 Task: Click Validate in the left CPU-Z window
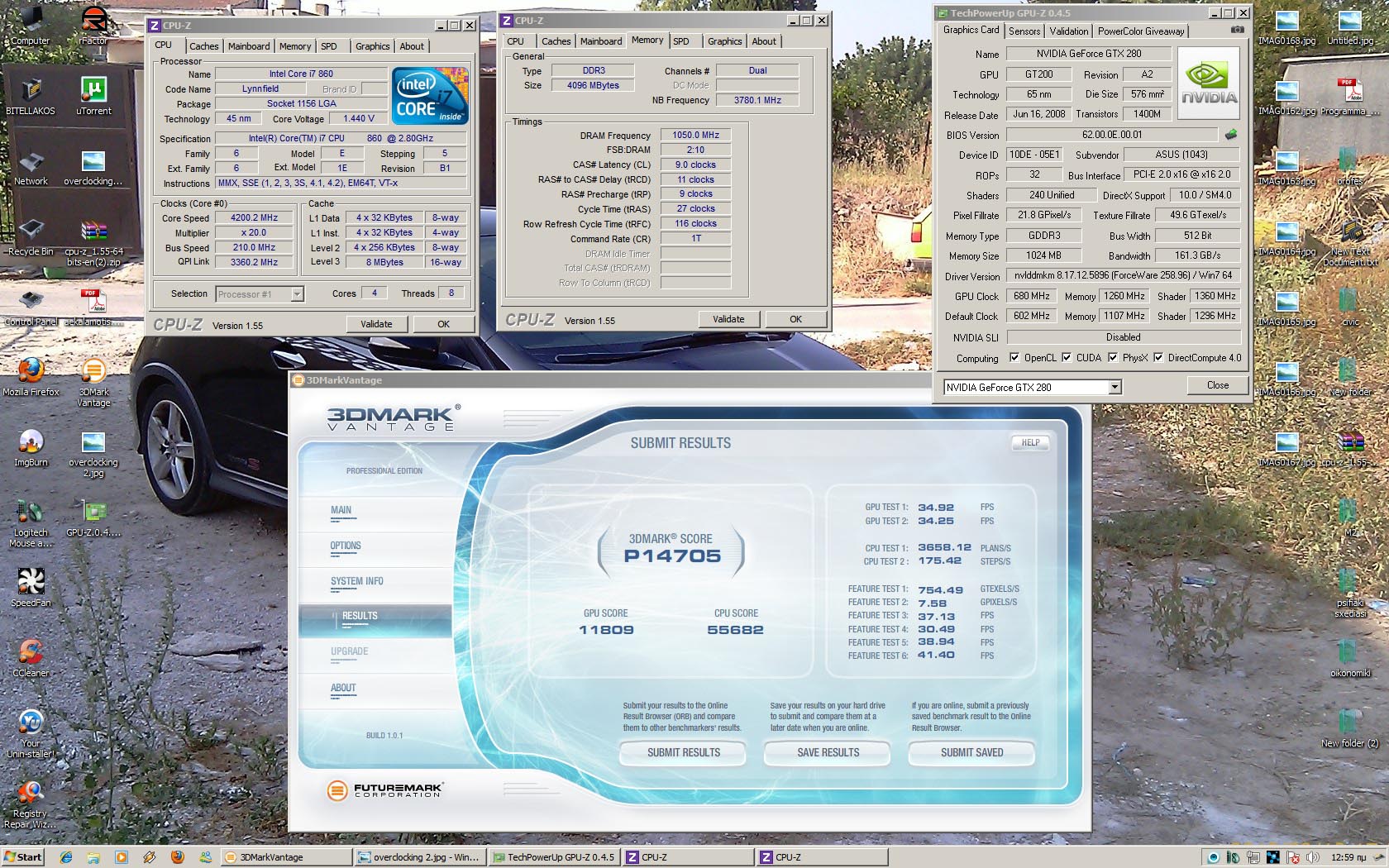coord(376,324)
